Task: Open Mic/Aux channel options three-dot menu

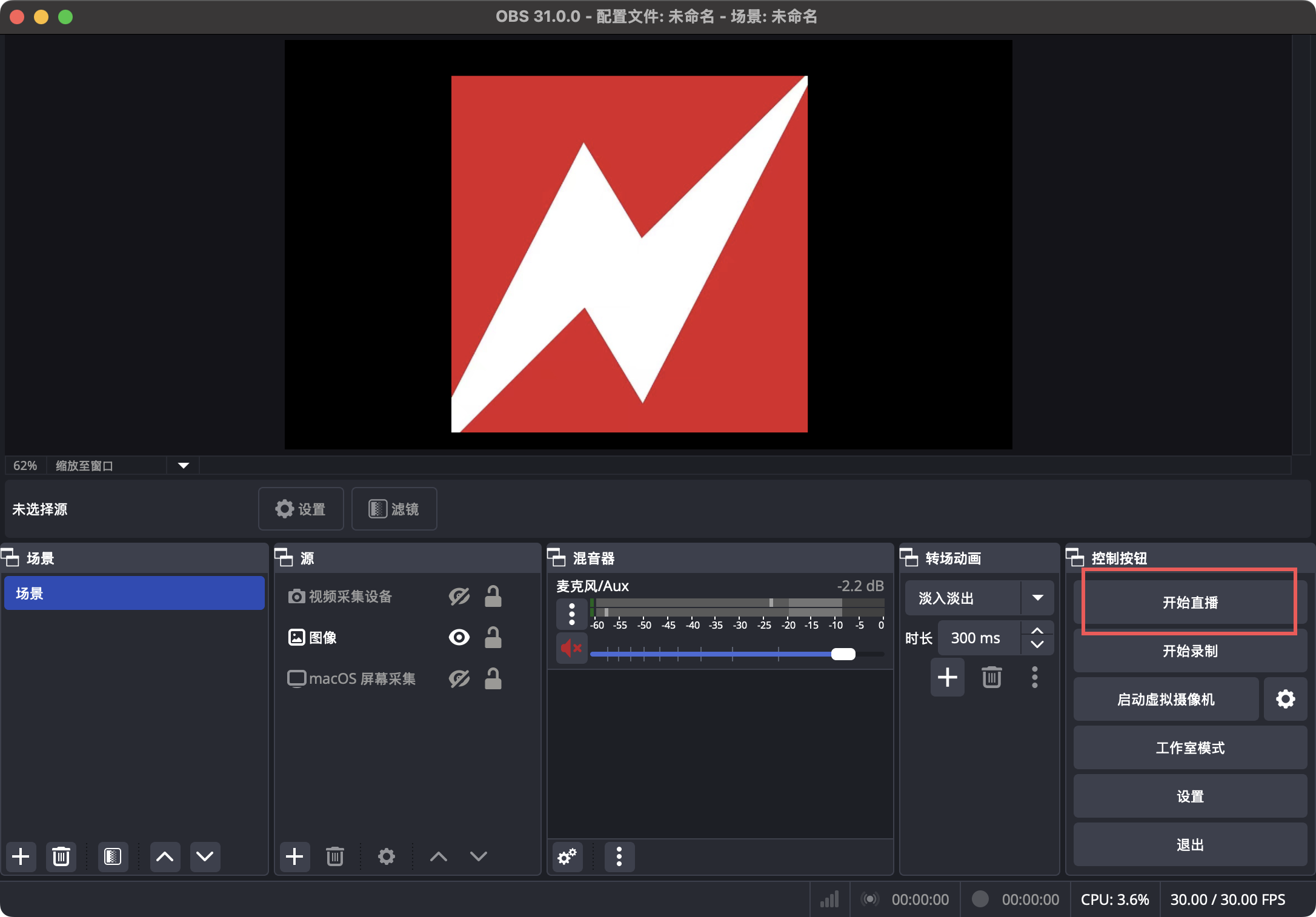Action: [x=571, y=614]
